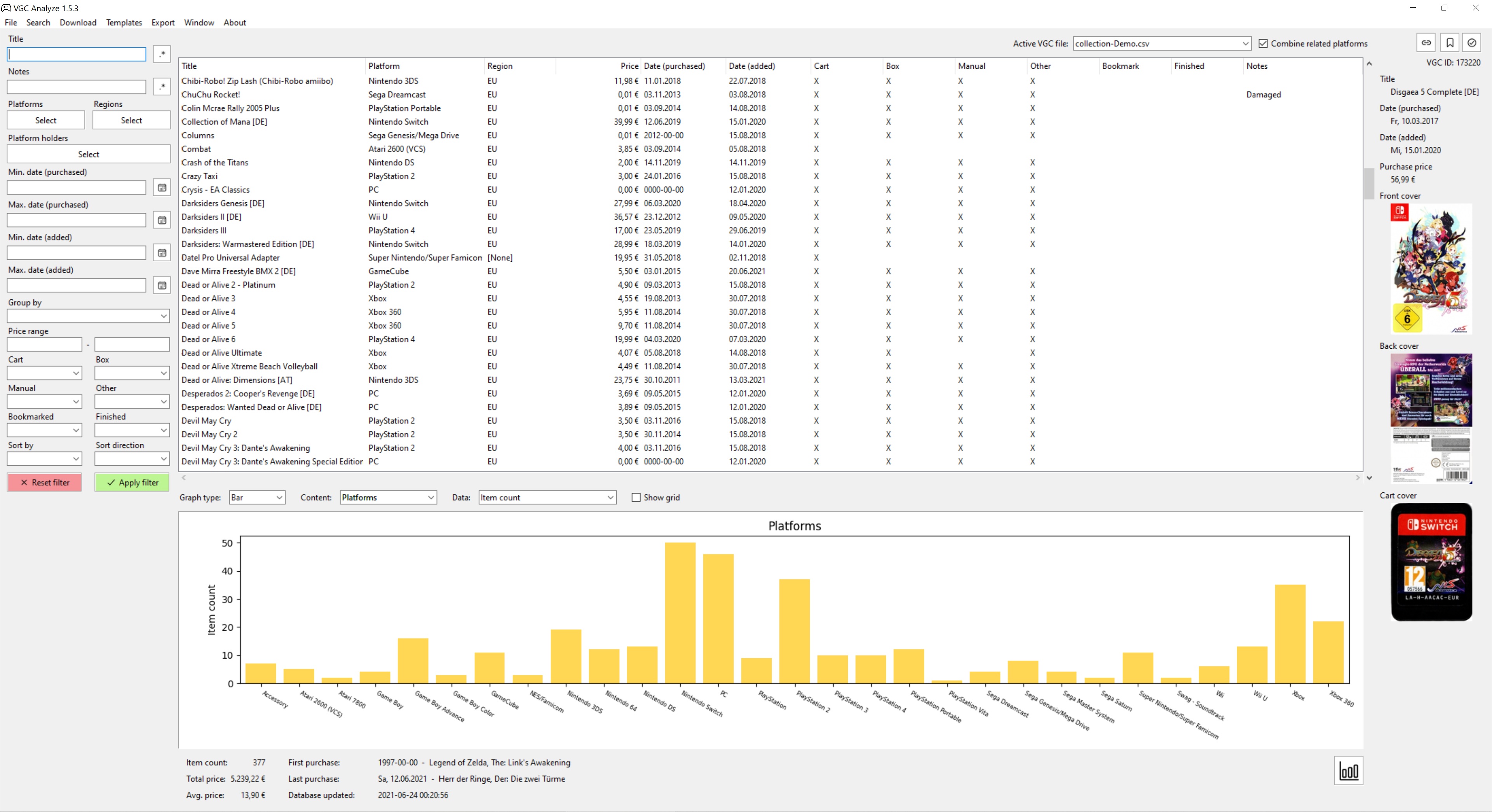Open calendar picker for Min. date (purchased)

pyautogui.click(x=162, y=188)
